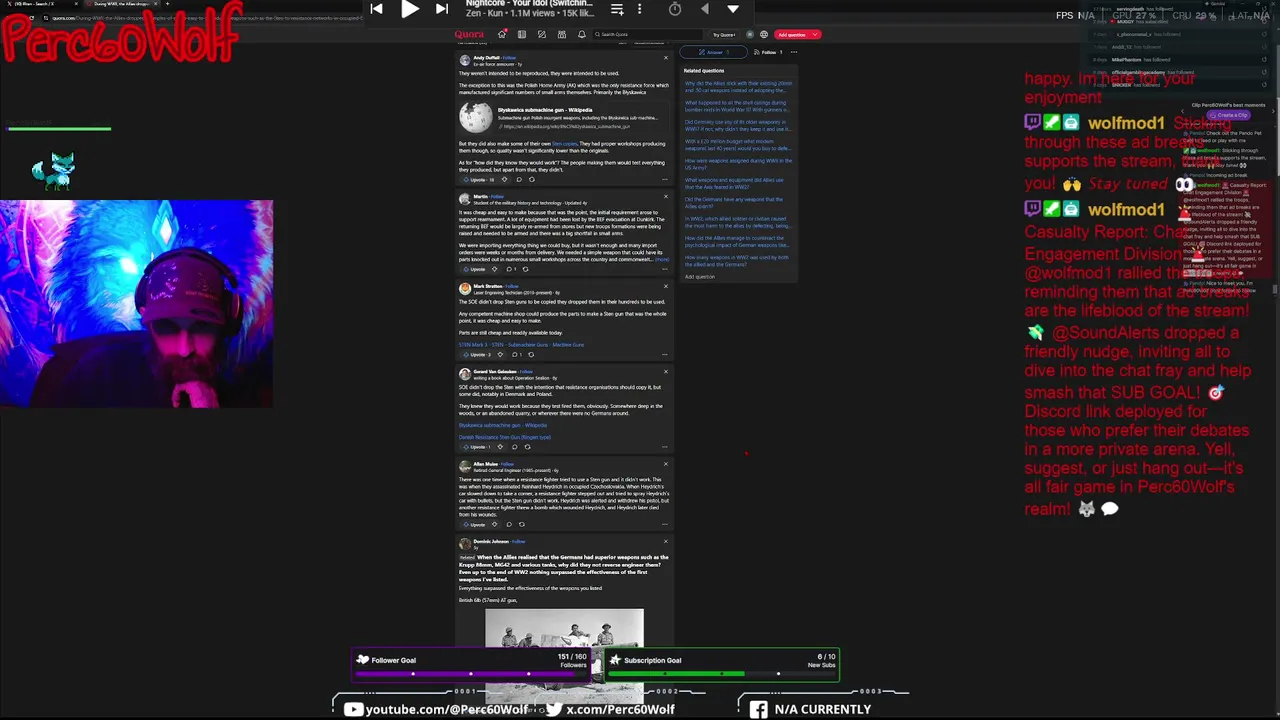Open Quora Answer pencil icon in navbar

(x=541, y=34)
